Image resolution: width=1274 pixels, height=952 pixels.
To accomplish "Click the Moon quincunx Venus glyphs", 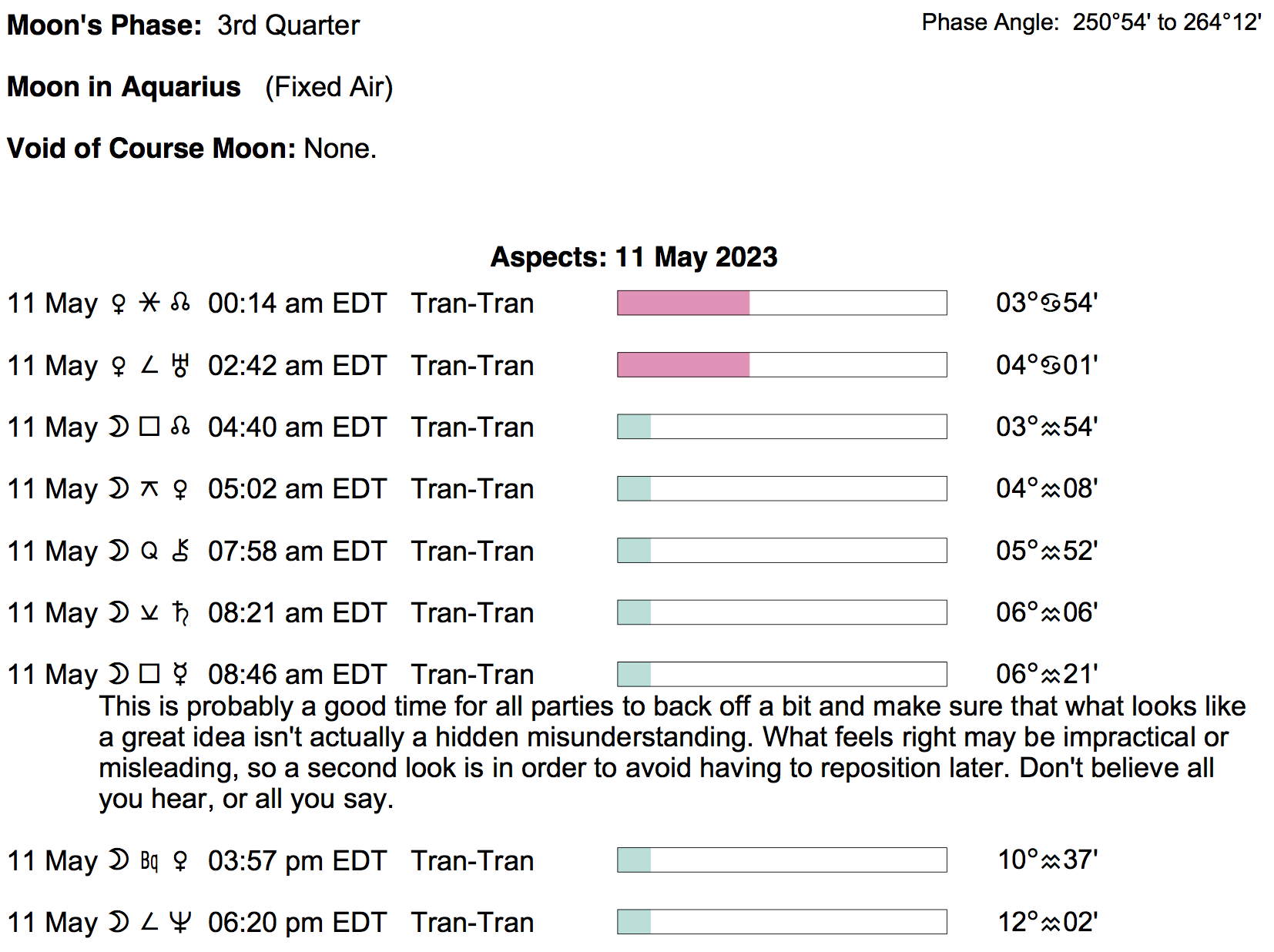I will pyautogui.click(x=149, y=489).
